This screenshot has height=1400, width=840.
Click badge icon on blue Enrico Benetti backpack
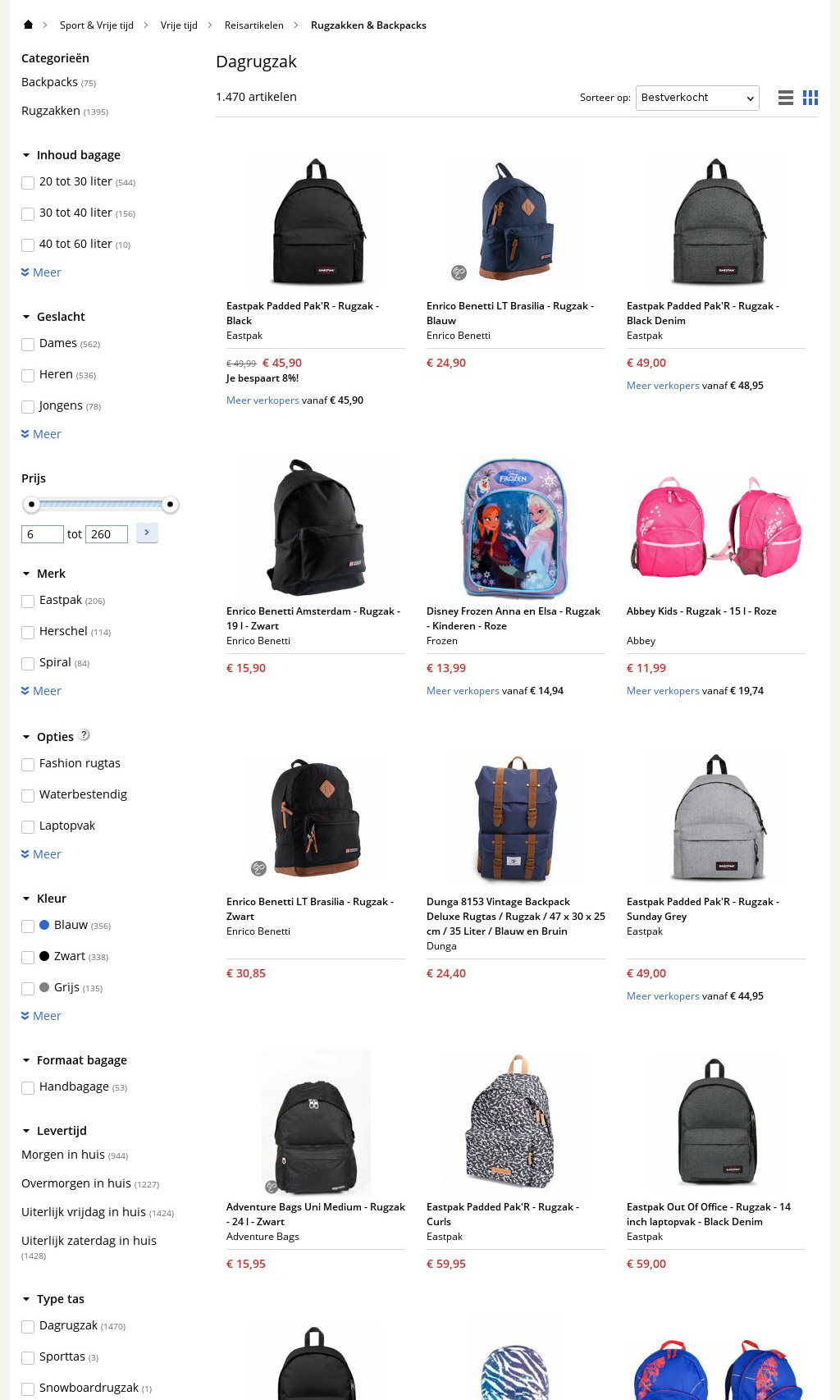click(459, 272)
